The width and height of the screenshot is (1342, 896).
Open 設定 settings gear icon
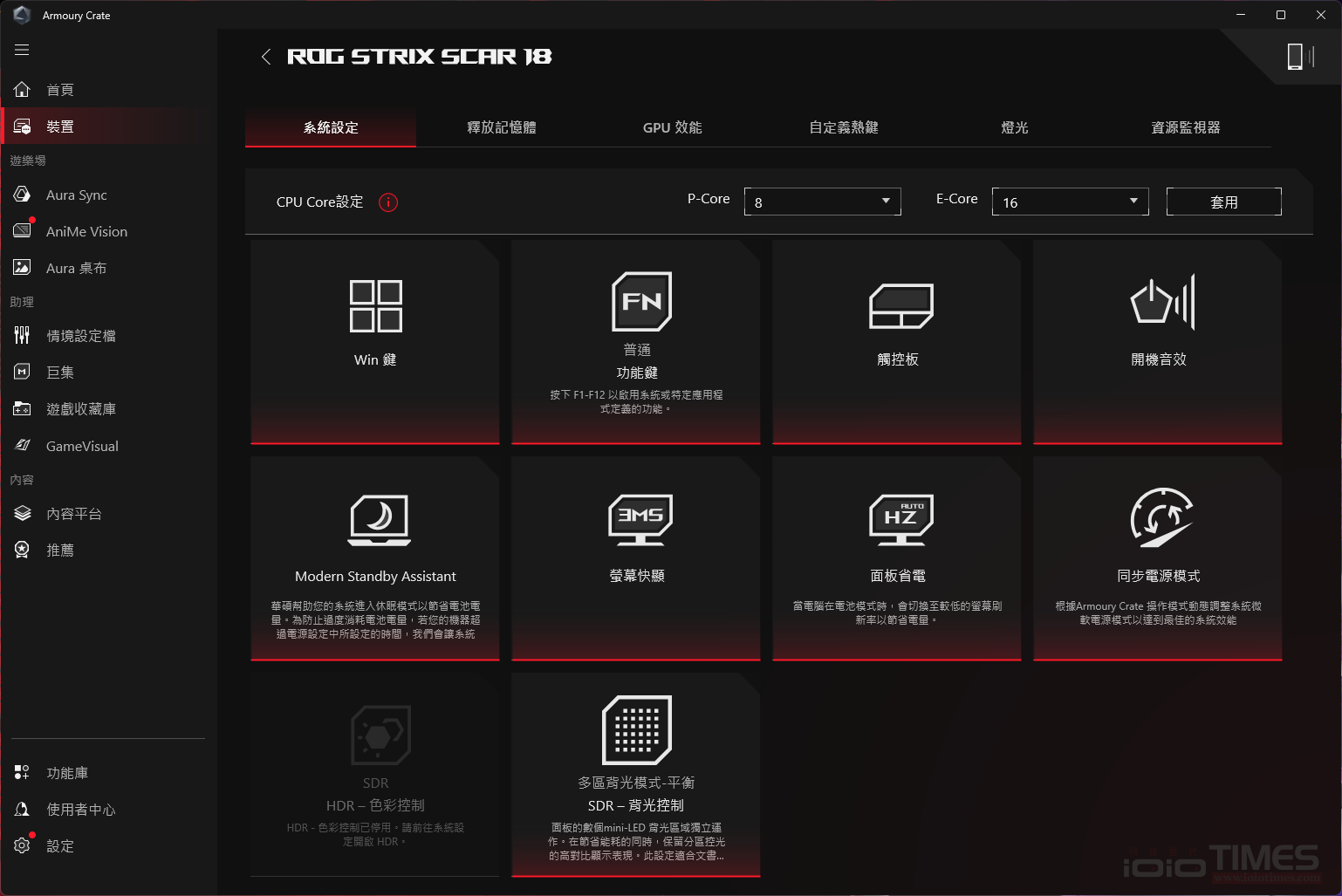[x=22, y=845]
